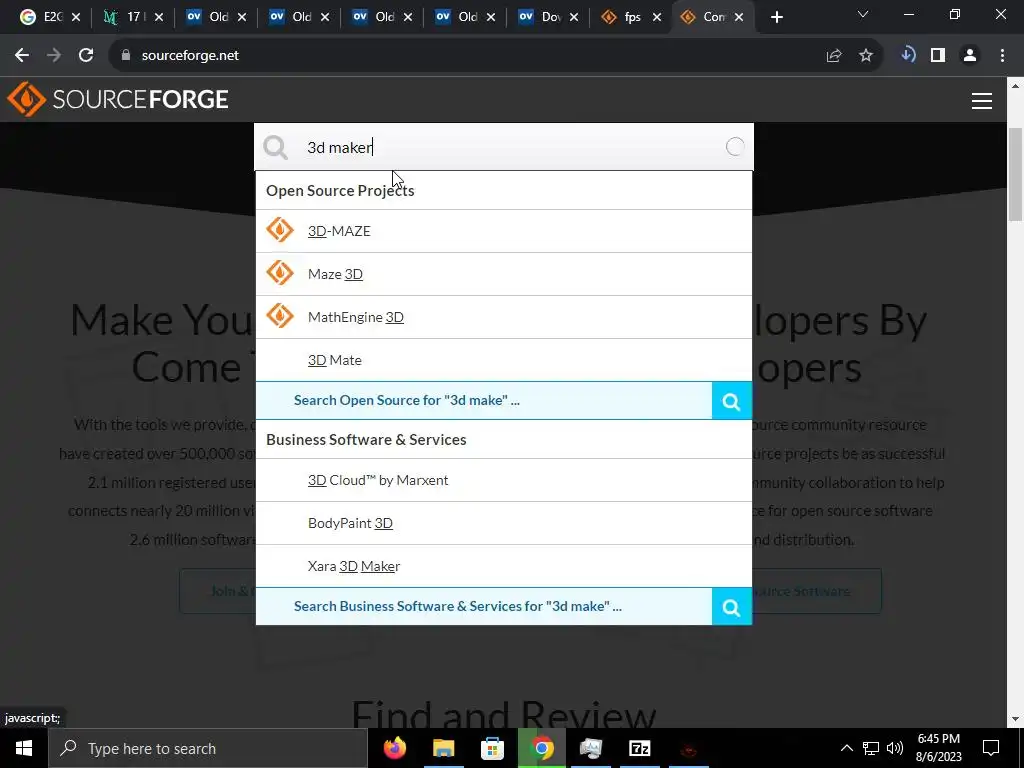Image resolution: width=1024 pixels, height=768 pixels.
Task: Open the hamburger menu on SourceForge
Action: 982,101
